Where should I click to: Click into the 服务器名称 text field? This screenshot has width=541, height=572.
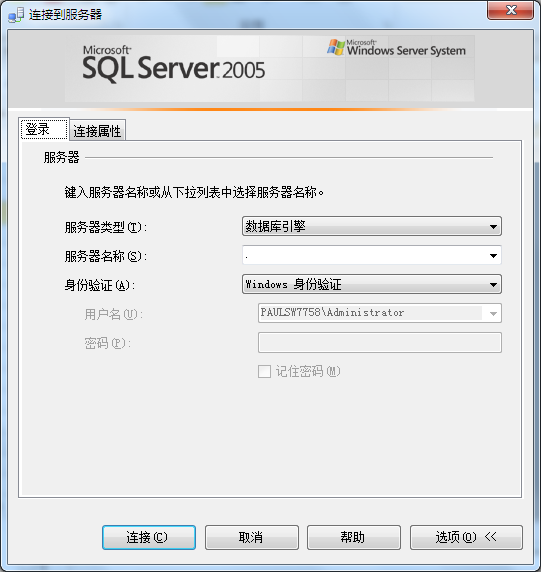(365, 255)
